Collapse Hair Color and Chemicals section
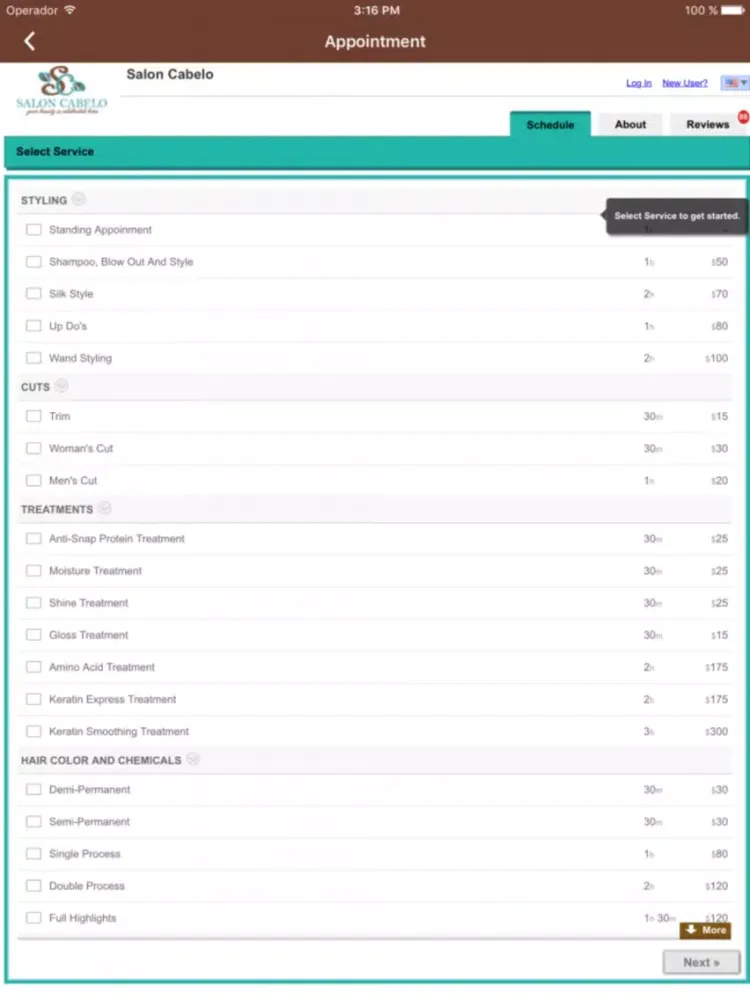750x1000 pixels. point(193,759)
